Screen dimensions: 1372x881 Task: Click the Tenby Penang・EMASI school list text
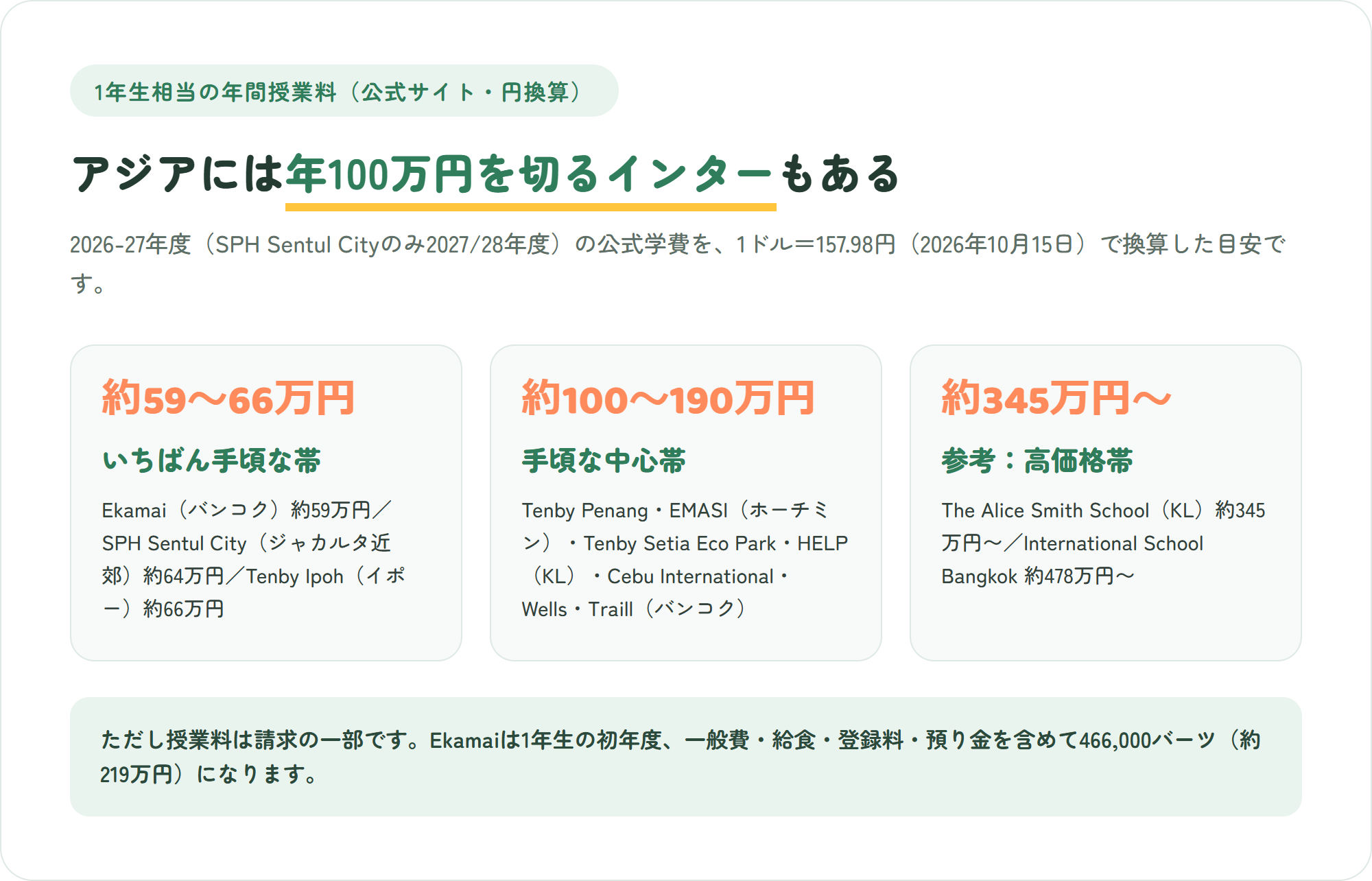click(685, 559)
